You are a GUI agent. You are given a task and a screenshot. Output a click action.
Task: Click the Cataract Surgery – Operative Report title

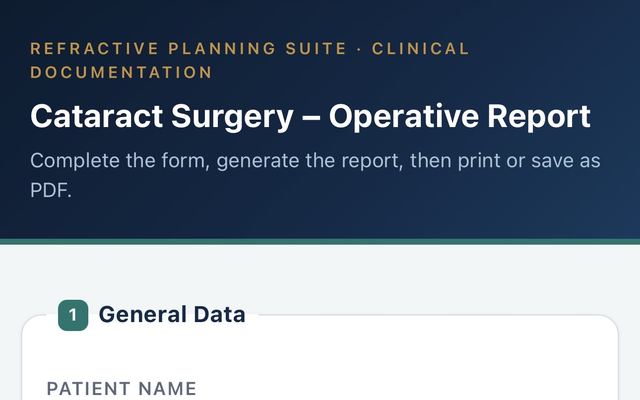pos(310,117)
